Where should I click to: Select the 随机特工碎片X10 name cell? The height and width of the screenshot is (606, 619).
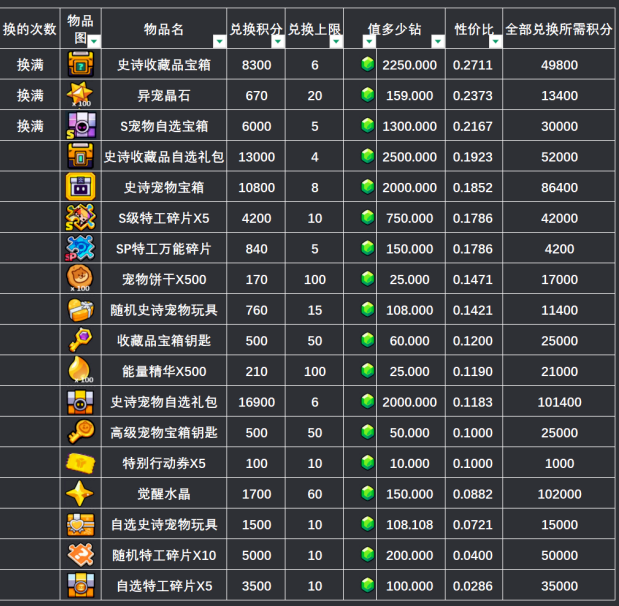(164, 555)
